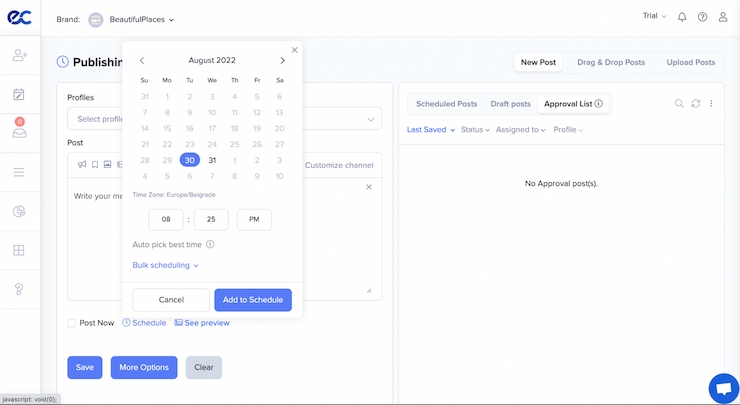This screenshot has height=405, width=740.
Task: Click the hour field showing 08
Action: pos(166,219)
